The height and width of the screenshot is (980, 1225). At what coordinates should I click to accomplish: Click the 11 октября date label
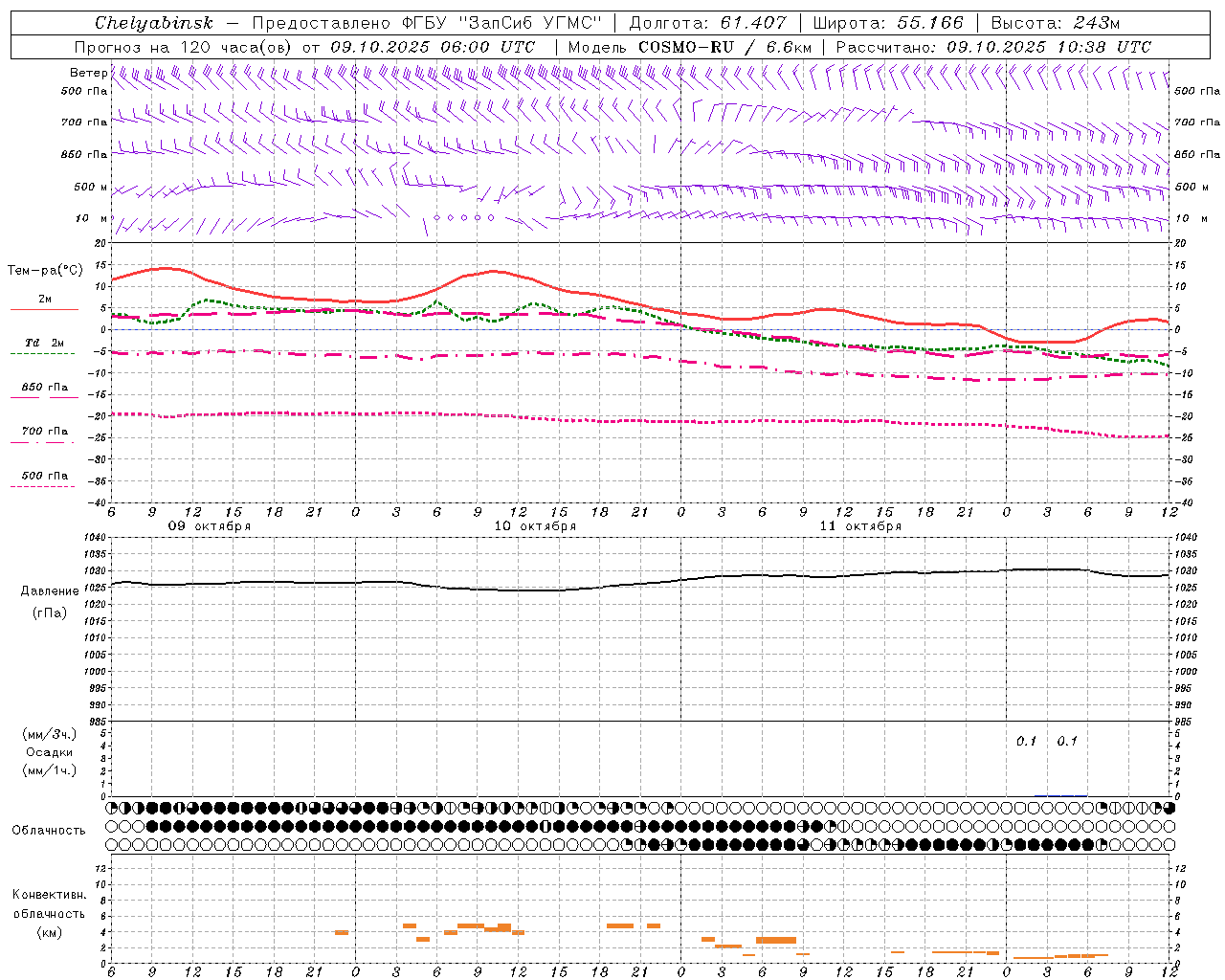(860, 526)
